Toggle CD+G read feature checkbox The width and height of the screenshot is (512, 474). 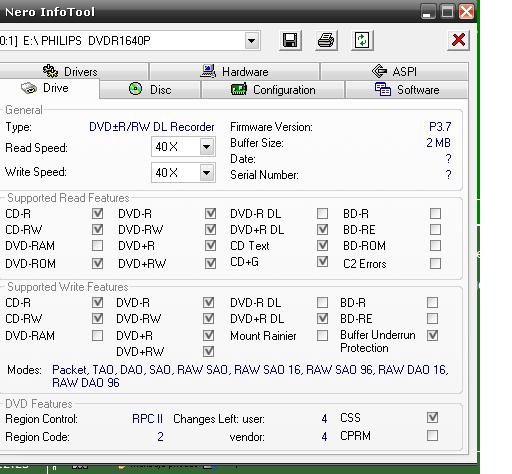coord(322,262)
